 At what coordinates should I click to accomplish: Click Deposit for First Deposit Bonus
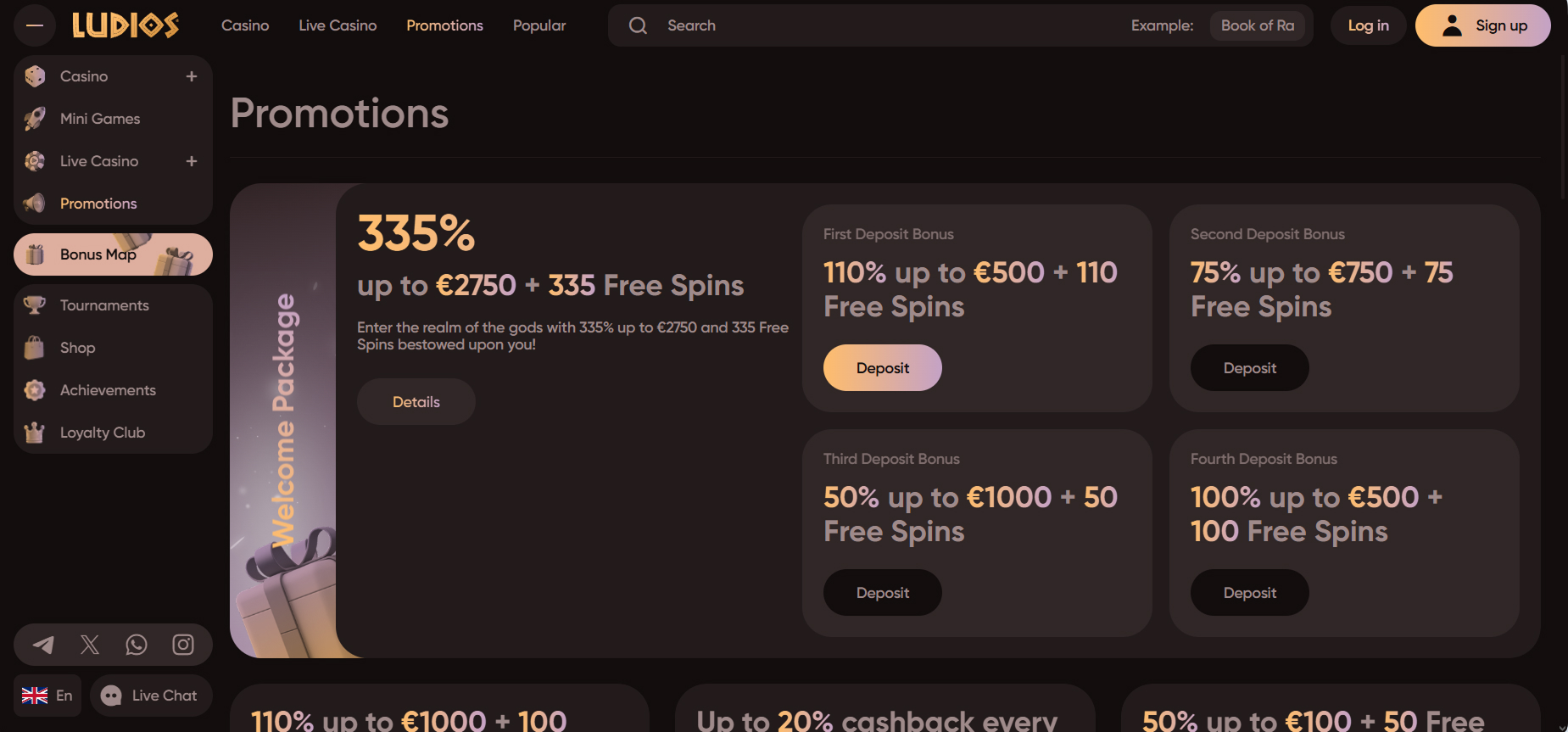click(882, 368)
